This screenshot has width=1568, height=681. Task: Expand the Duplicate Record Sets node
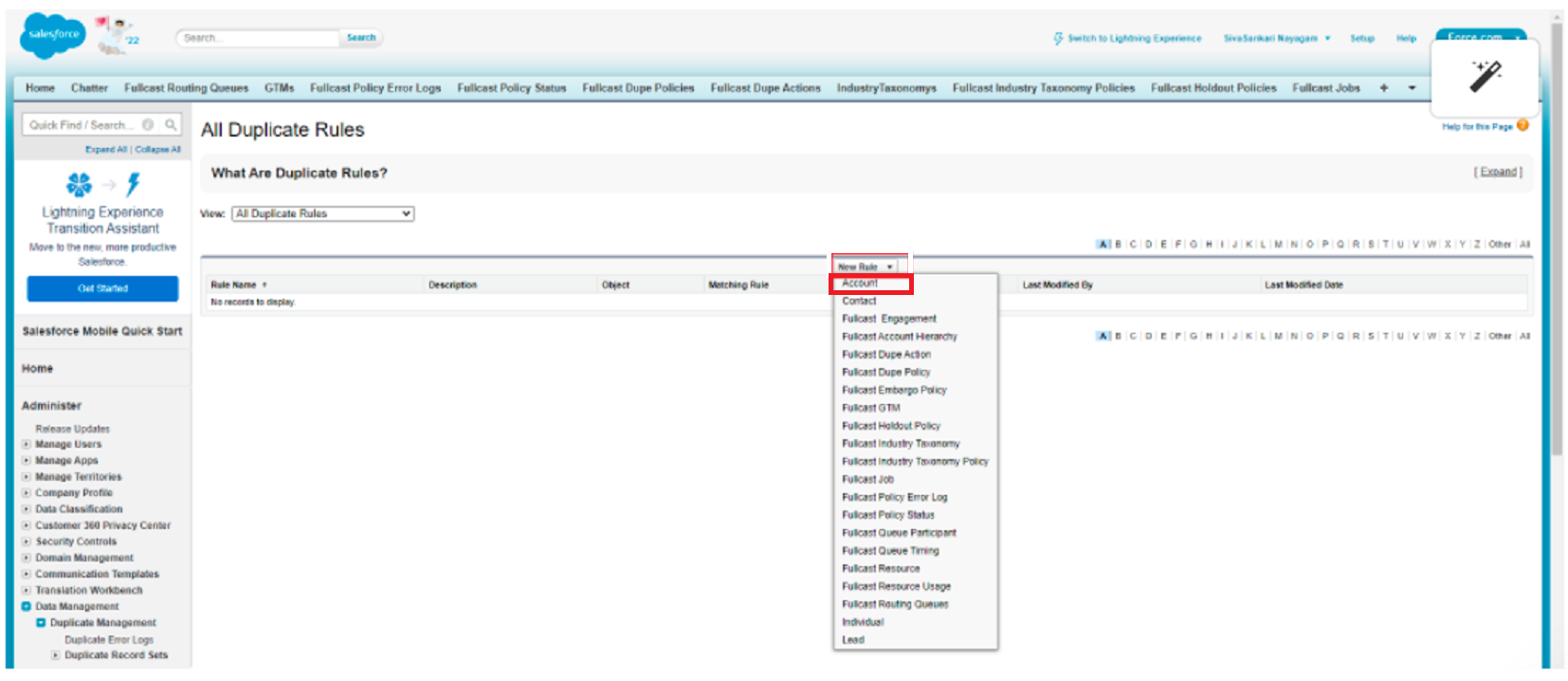click(x=56, y=654)
